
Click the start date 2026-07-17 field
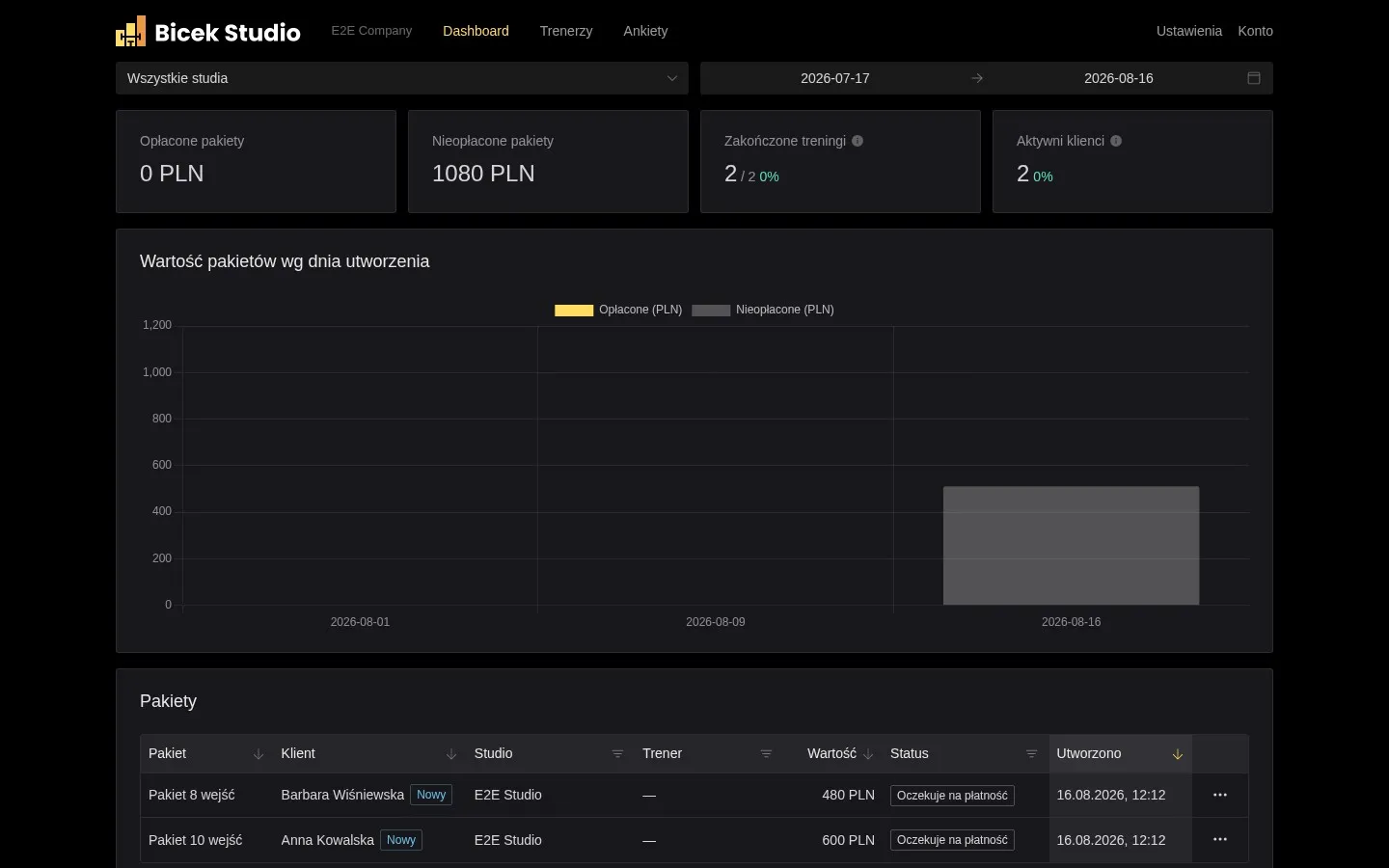pos(835,78)
